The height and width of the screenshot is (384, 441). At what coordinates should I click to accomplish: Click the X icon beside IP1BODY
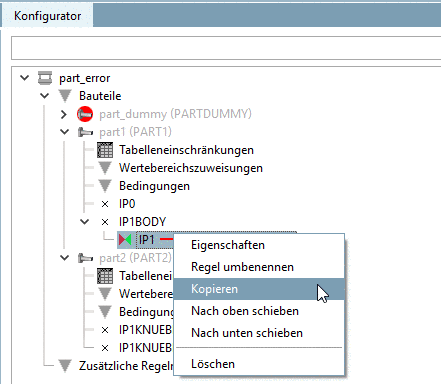(105, 222)
